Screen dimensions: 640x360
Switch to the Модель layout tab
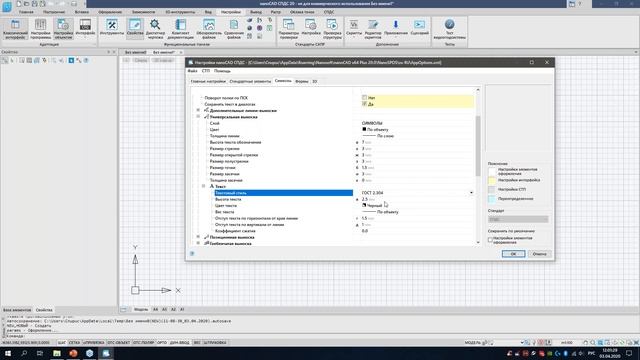[141, 309]
